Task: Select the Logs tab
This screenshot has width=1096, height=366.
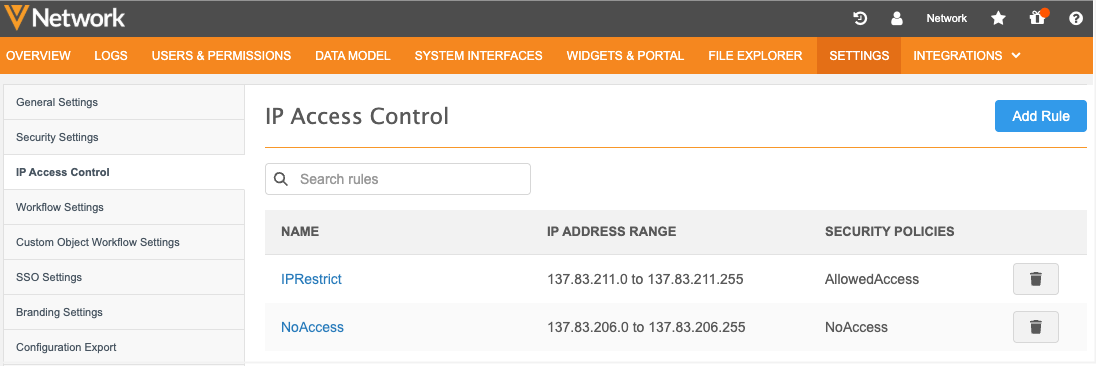Action: [110, 56]
